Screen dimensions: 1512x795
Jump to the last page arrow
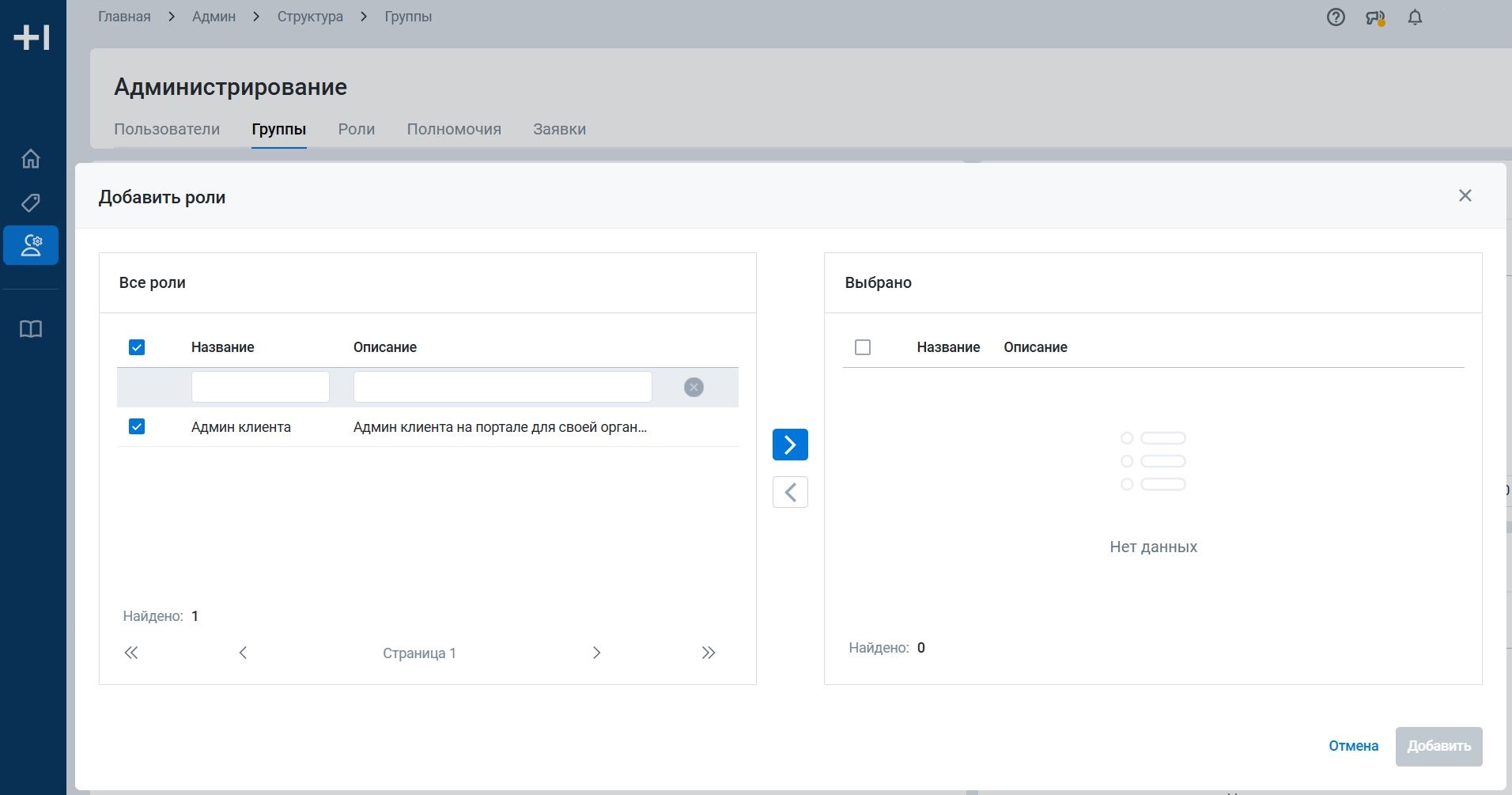pos(708,653)
